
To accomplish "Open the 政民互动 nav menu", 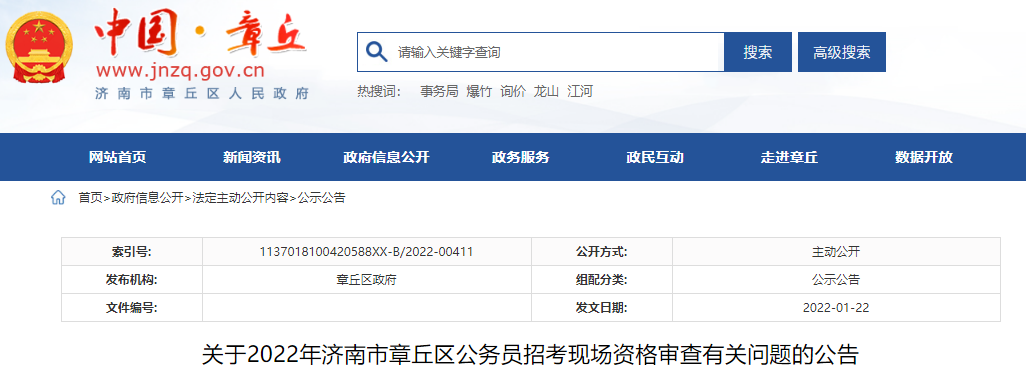I will (x=655, y=157).
